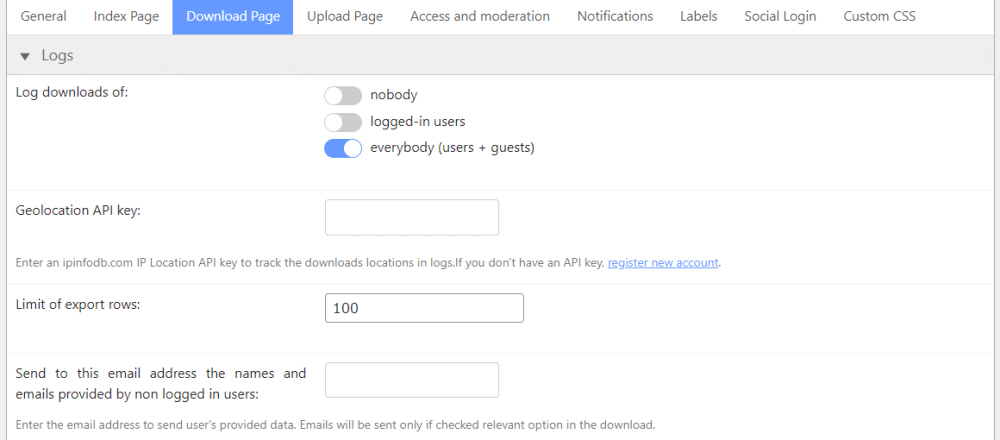Screen dimensions: 1000x440
Task: Collapse the Logs section triangle
Action: click(25, 56)
